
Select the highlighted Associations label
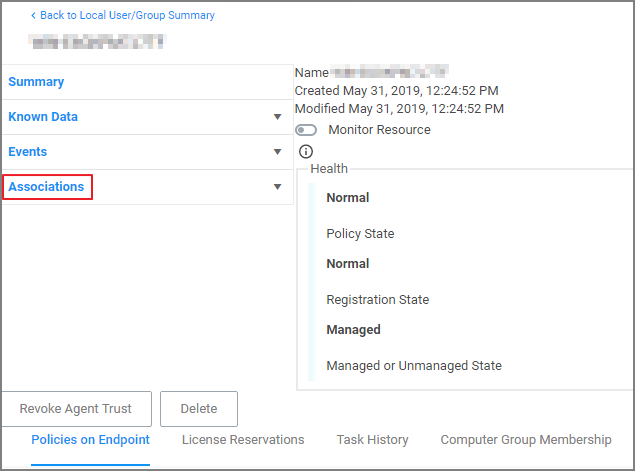pyautogui.click(x=47, y=187)
